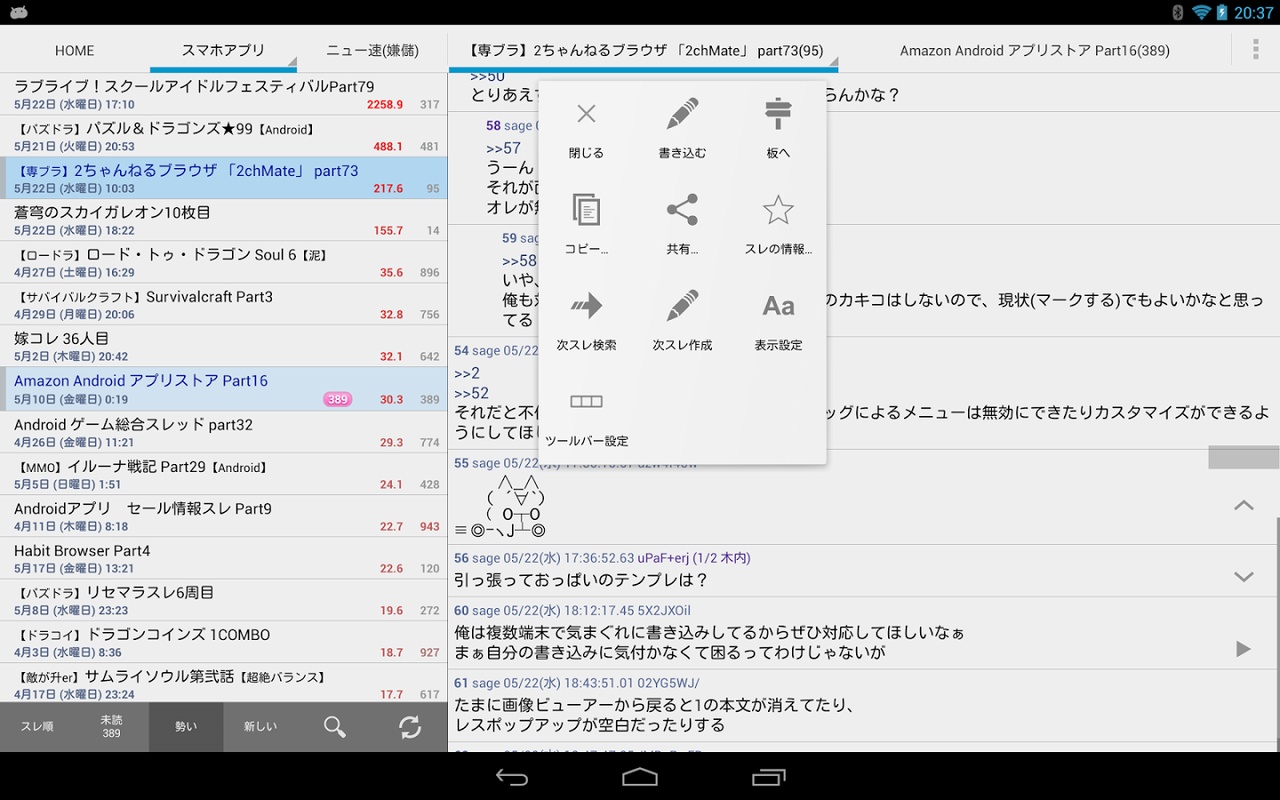Sort list by スレ順

point(37,727)
